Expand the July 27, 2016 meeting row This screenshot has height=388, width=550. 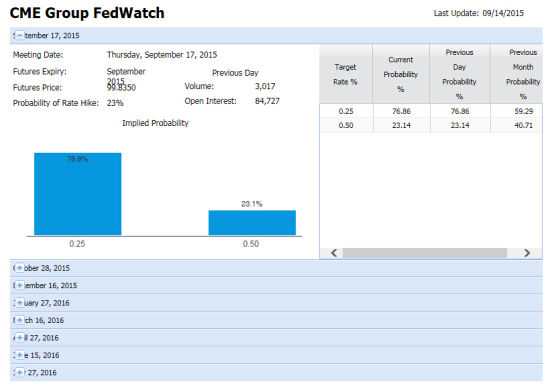[20, 373]
